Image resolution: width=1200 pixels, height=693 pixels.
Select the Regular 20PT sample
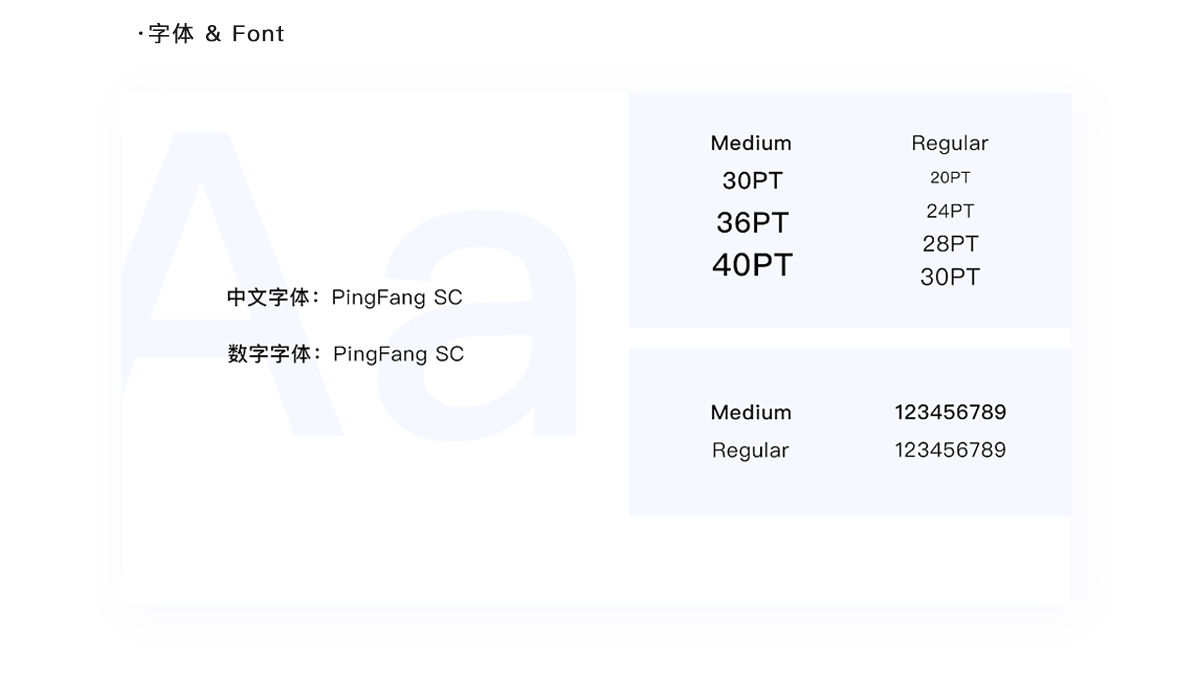tap(950, 178)
